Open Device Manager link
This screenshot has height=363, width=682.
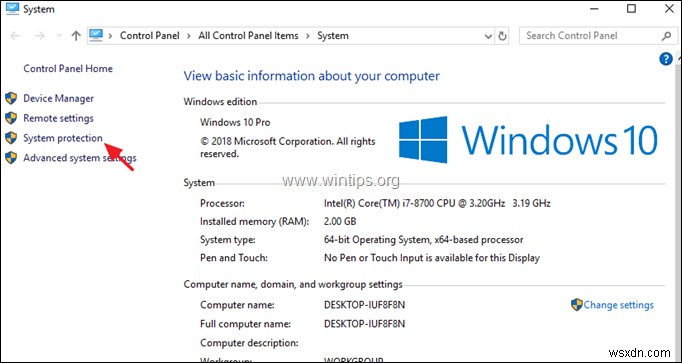tap(58, 99)
